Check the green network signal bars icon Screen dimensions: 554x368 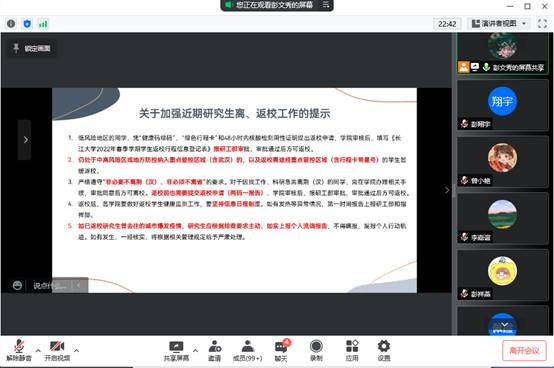click(43, 24)
